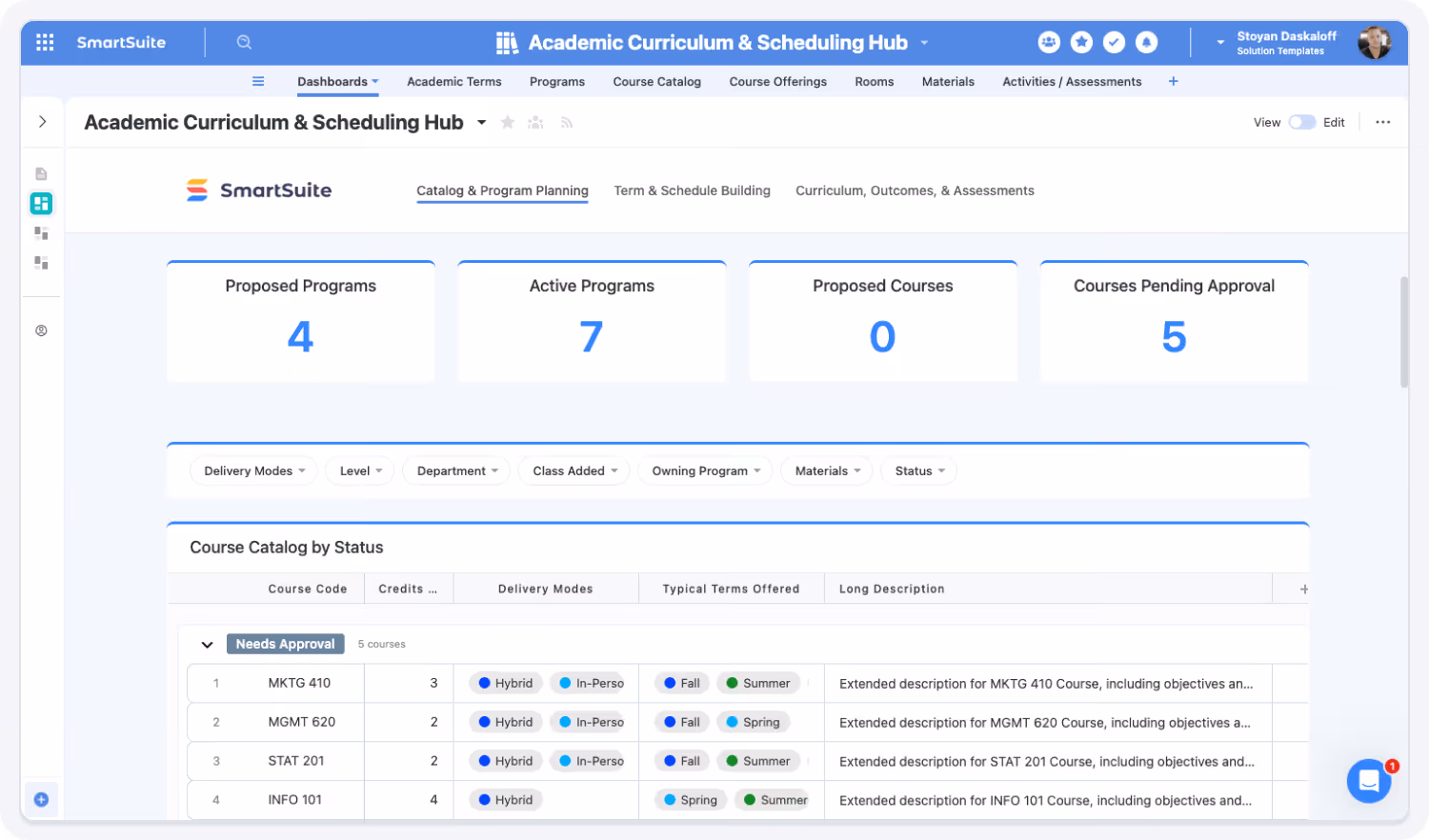Open the app launcher grid icon
The height and width of the screenshot is (840, 1429).
click(45, 42)
